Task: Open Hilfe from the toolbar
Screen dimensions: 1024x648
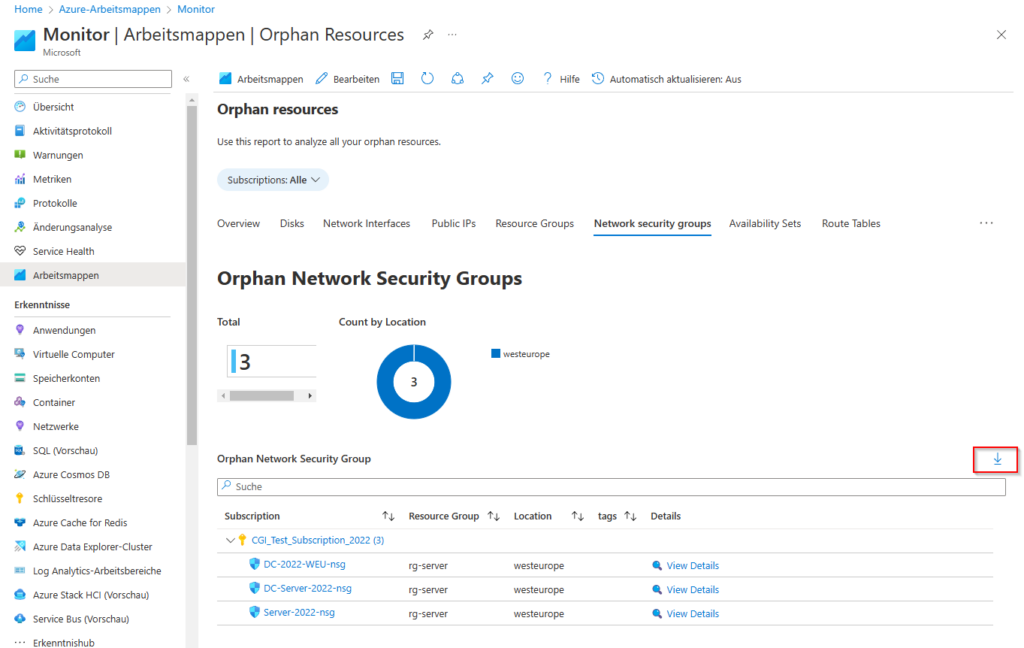Action: click(x=561, y=79)
